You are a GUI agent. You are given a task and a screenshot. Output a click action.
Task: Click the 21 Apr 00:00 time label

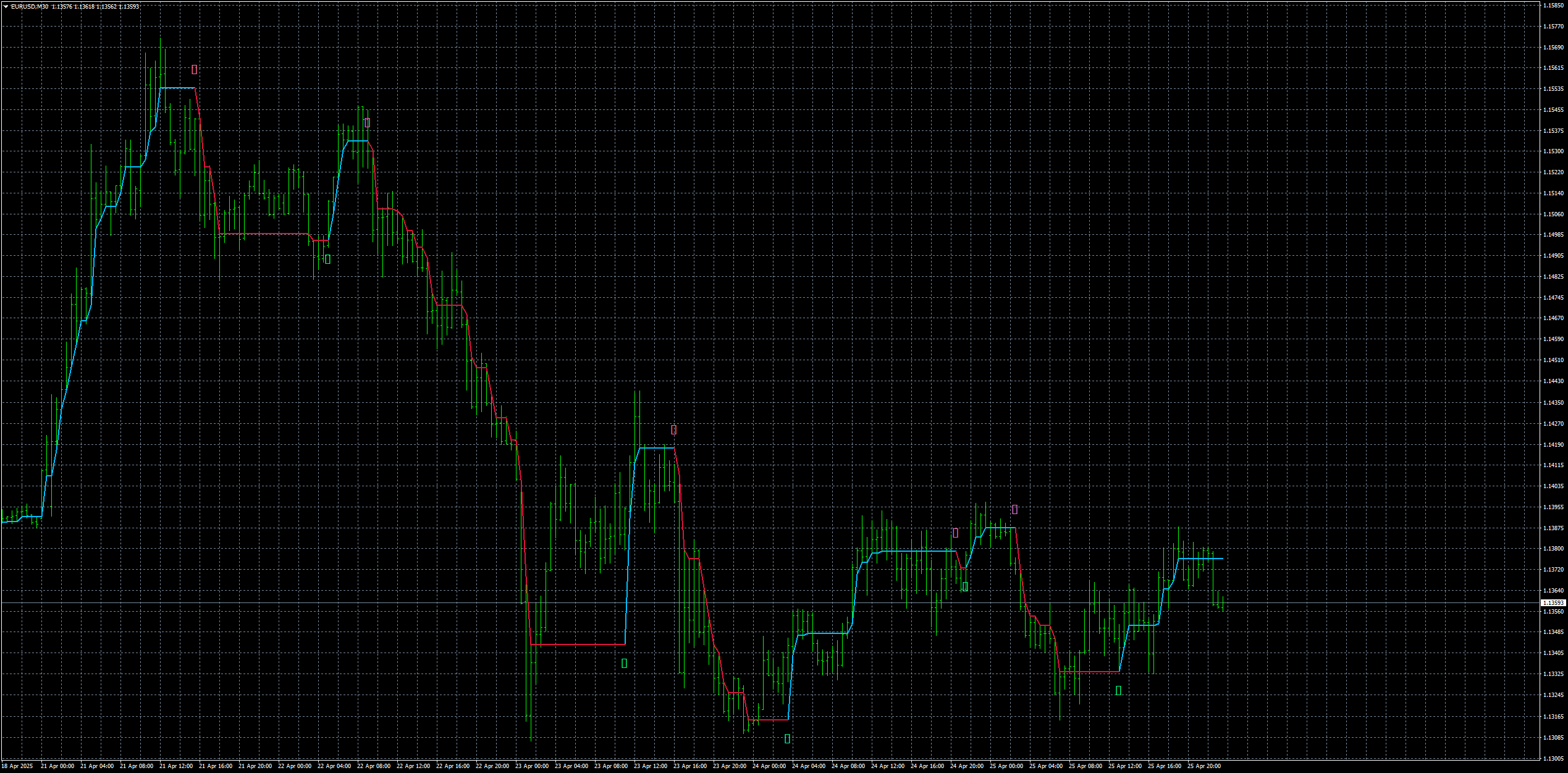tap(57, 766)
